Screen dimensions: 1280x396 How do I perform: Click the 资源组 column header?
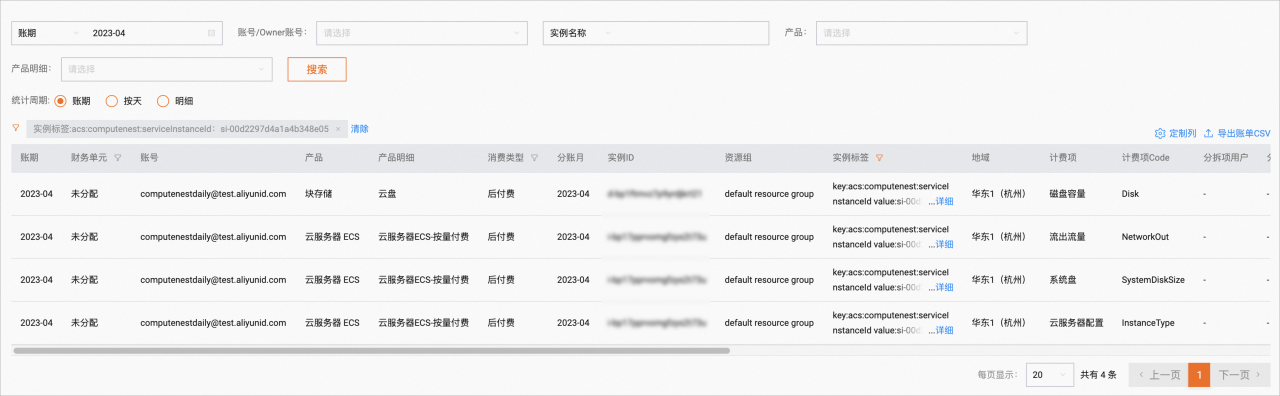click(x=738, y=158)
